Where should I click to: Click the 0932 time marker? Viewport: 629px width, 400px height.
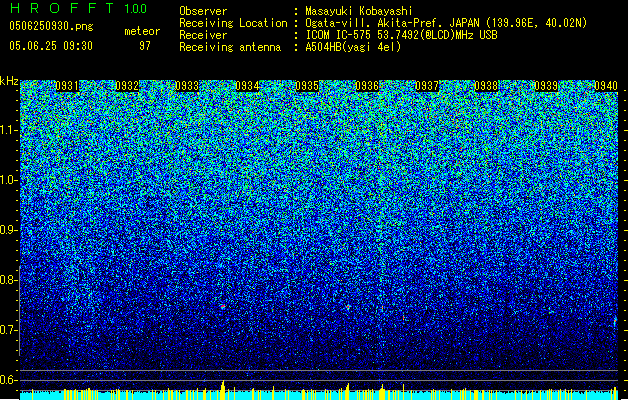[x=127, y=86]
